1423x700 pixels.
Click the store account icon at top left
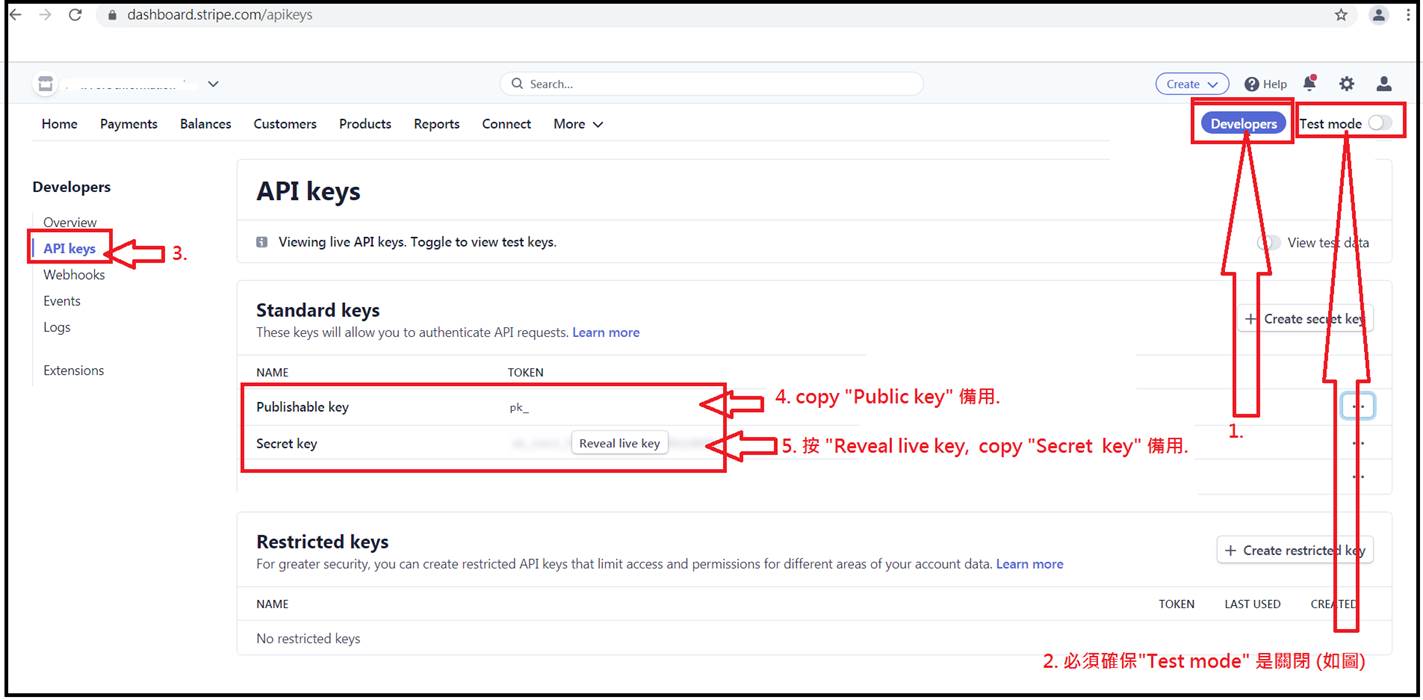(44, 84)
